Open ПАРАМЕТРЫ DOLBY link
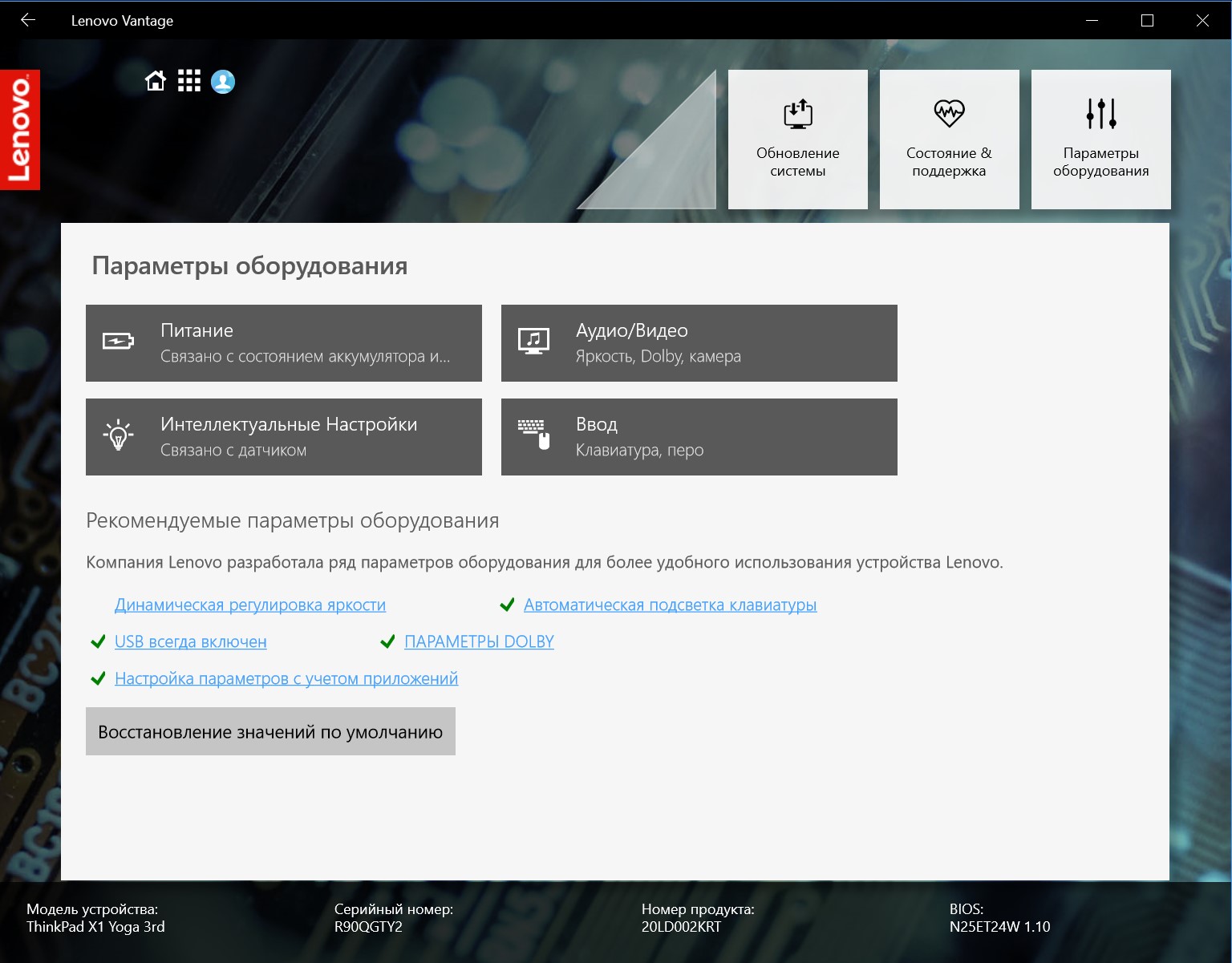 point(479,641)
